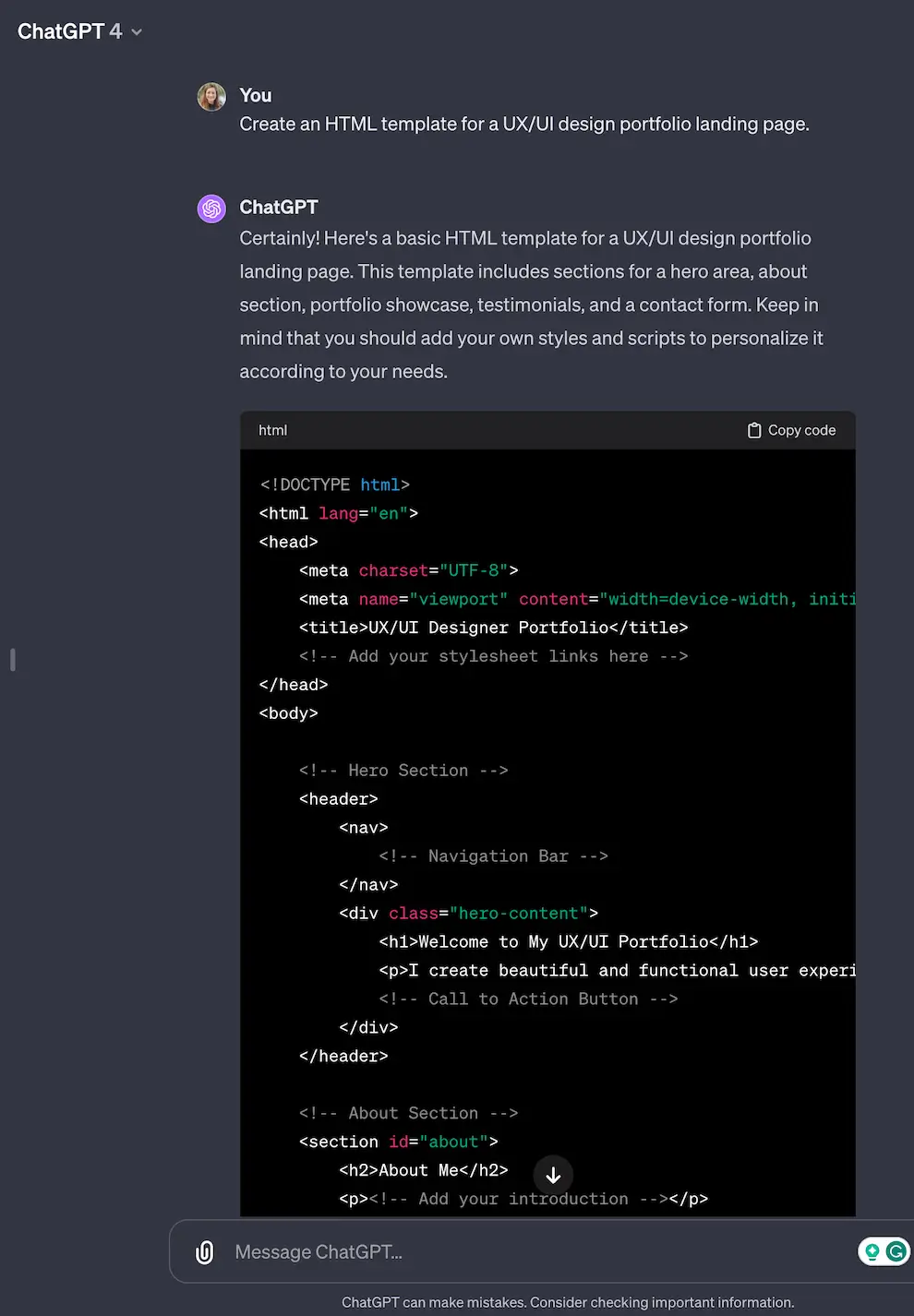This screenshot has height=1316, width=914.
Task: Click the user prompt about UX/UI portfolio
Action: (524, 124)
